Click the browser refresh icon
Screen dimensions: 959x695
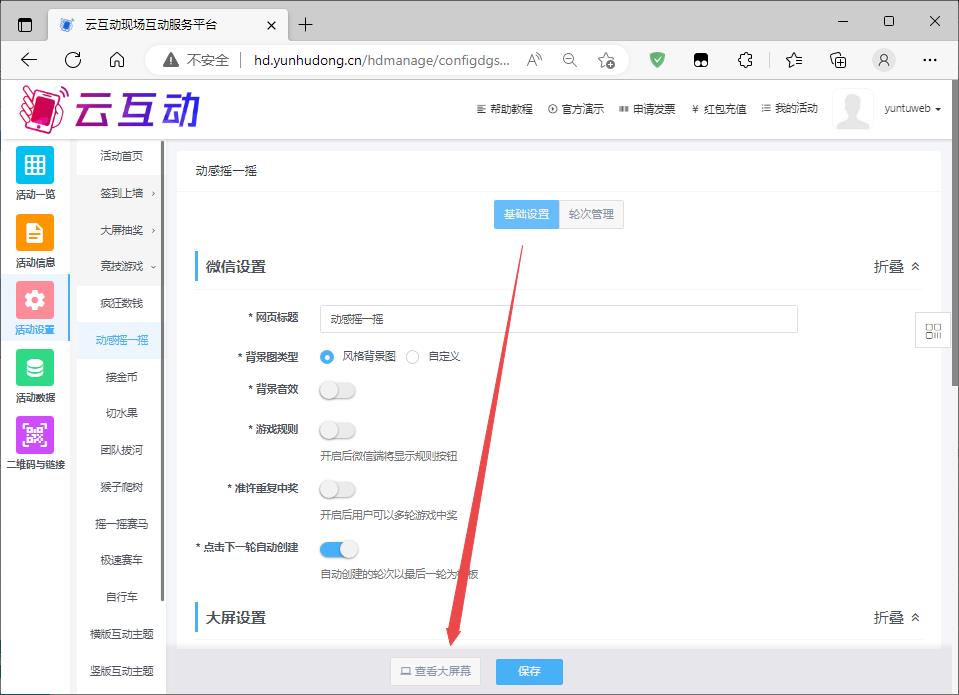pos(73,60)
